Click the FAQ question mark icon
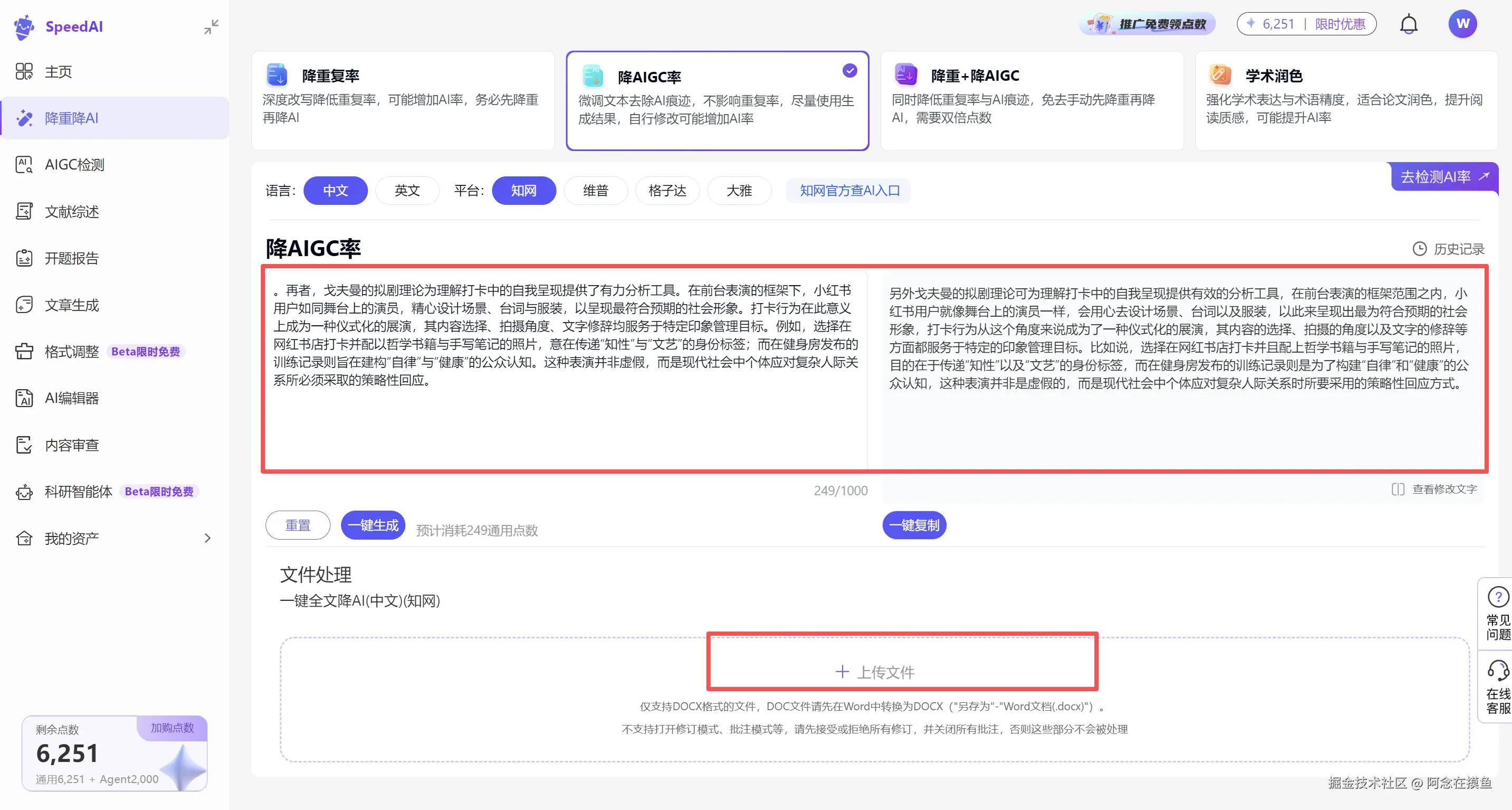 click(x=1497, y=597)
